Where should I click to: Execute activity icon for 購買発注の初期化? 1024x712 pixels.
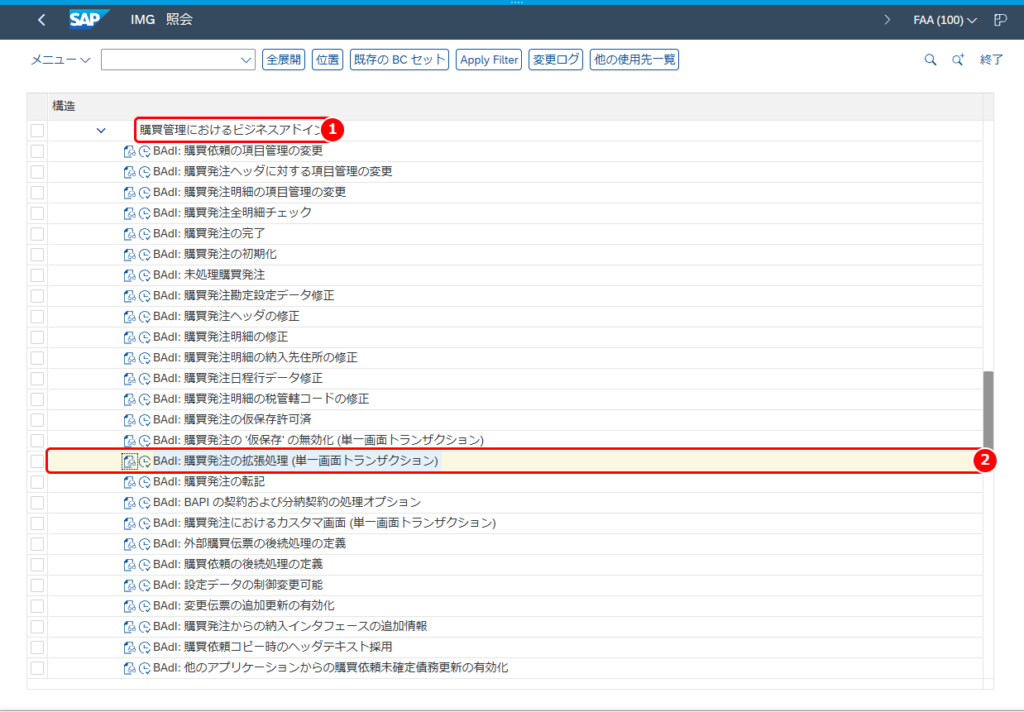pos(144,254)
